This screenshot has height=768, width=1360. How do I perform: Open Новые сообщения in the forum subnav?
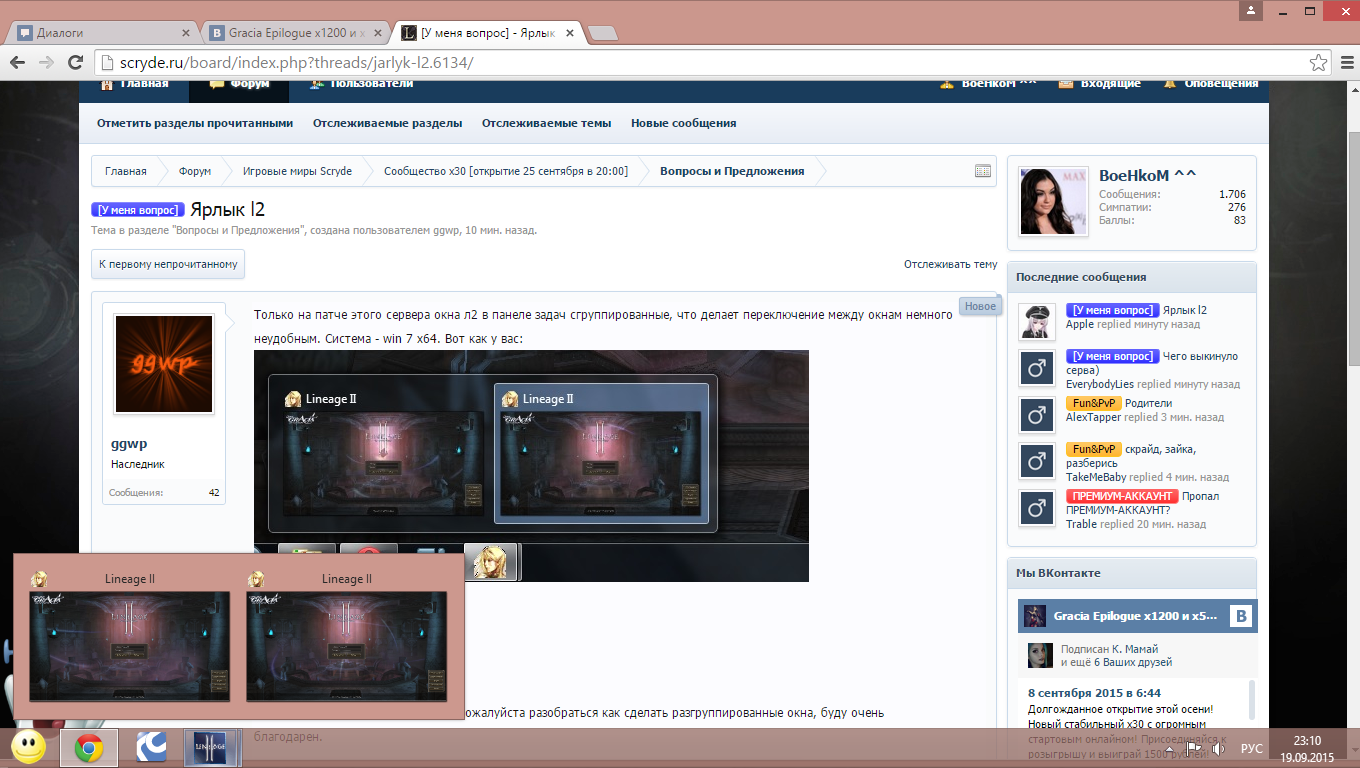tap(683, 123)
